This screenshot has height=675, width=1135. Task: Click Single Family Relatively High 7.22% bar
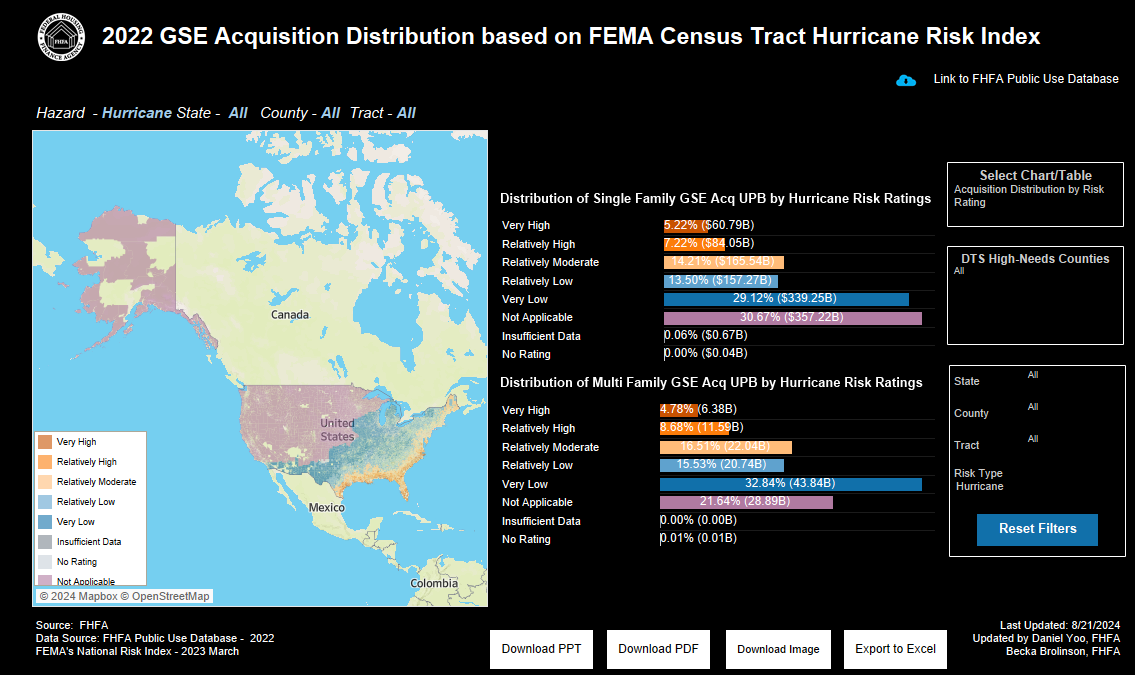click(694, 244)
